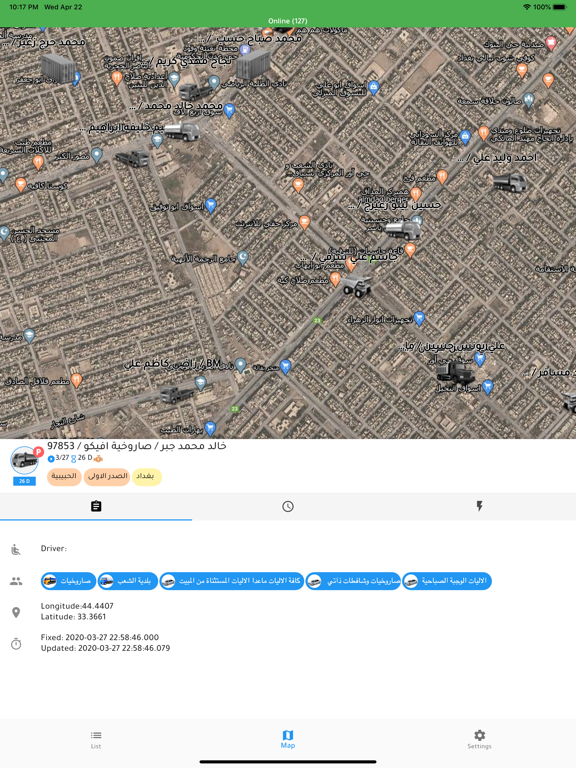Image resolution: width=576 pixels, height=768 pixels.
Task: Tap the battery indicator in status bar
Action: [559, 7]
